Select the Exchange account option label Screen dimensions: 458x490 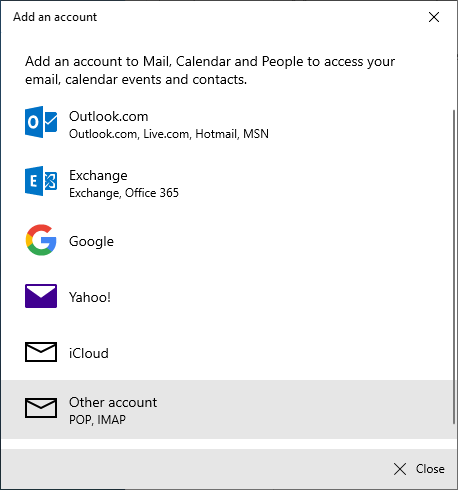(x=98, y=175)
